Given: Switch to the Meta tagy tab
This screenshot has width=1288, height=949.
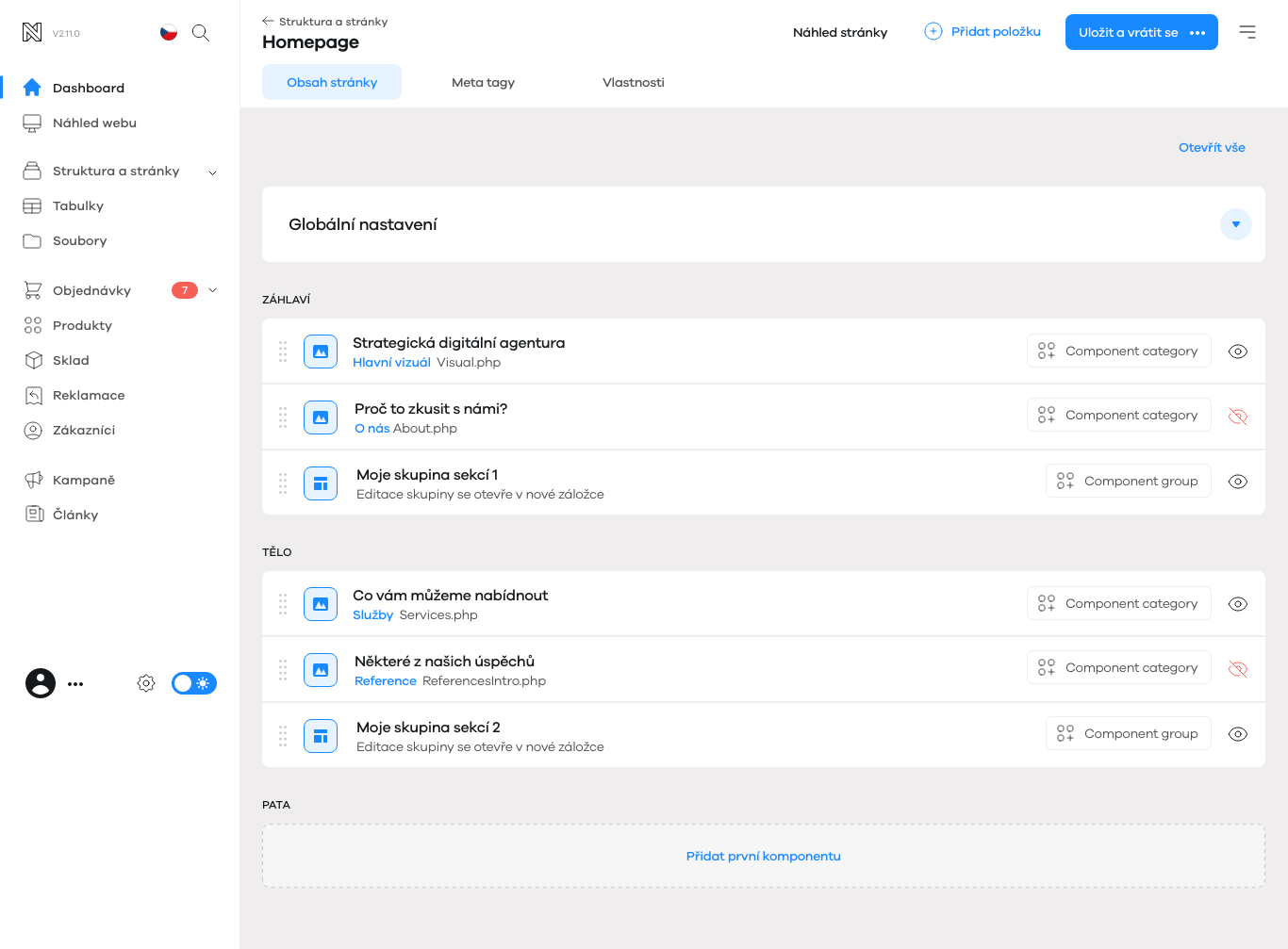Looking at the screenshot, I should [x=483, y=82].
